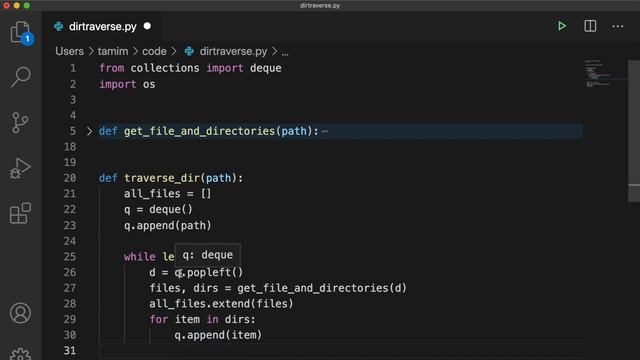The width and height of the screenshot is (640, 360).
Task: Click the Python icon in the breadcrumb
Action: pos(189,51)
